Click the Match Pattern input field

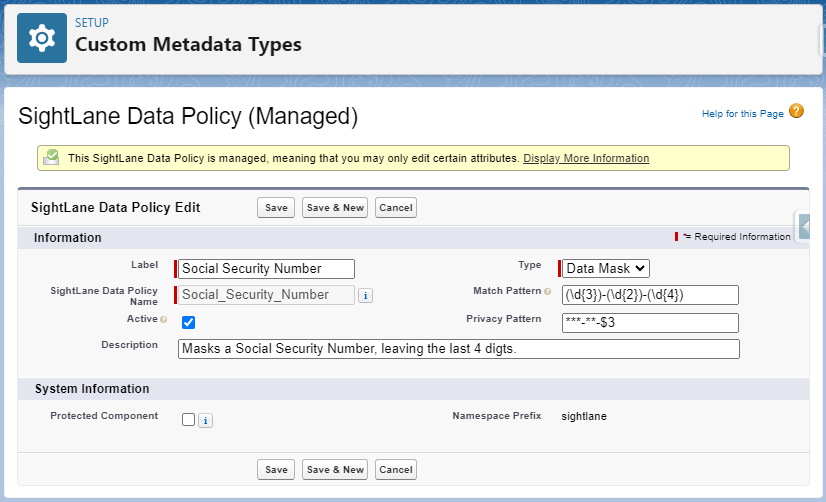pyautogui.click(x=650, y=295)
